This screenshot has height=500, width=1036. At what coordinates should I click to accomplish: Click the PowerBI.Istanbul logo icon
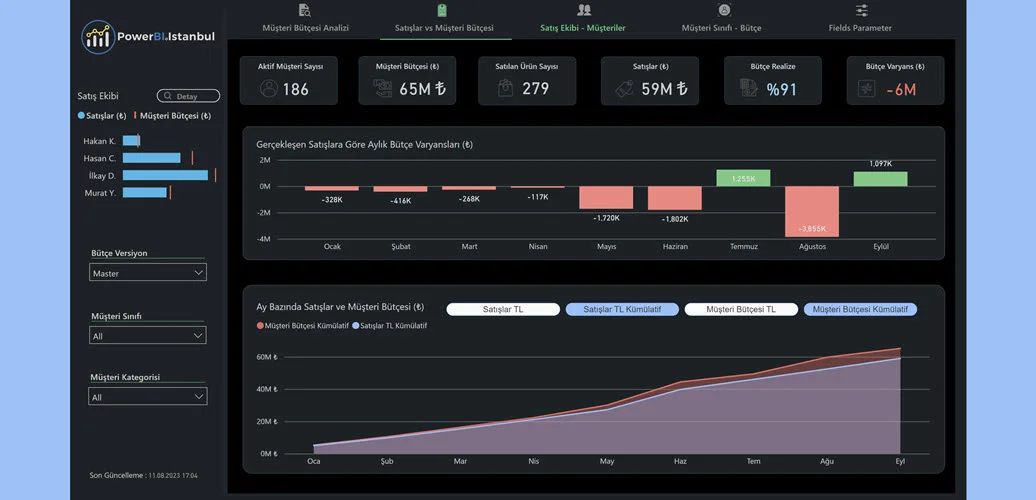pos(99,37)
